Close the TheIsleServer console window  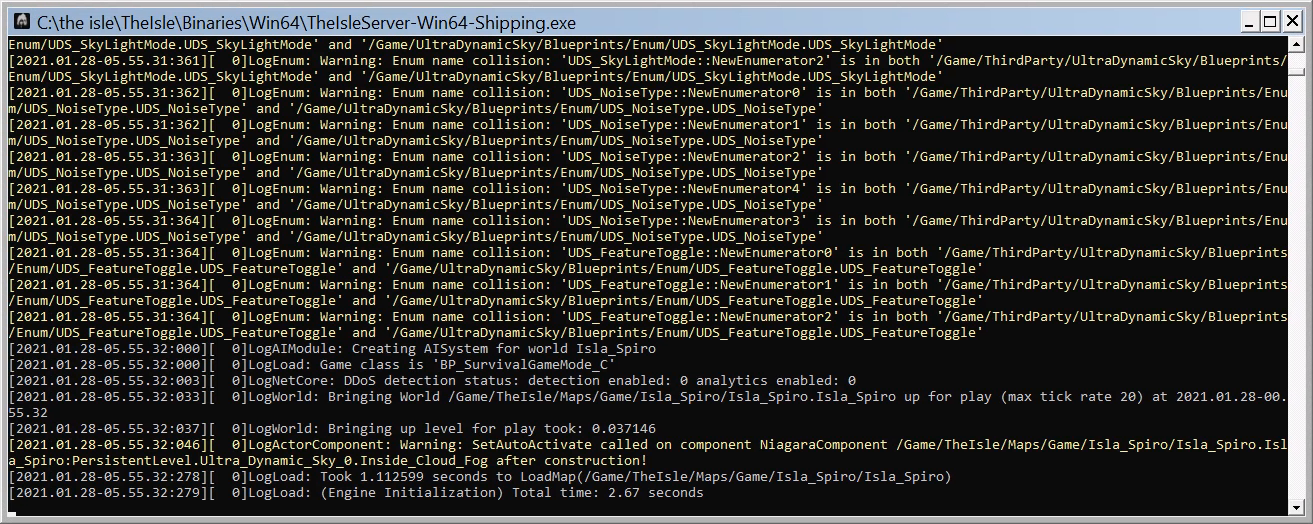pyautogui.click(x=1295, y=21)
